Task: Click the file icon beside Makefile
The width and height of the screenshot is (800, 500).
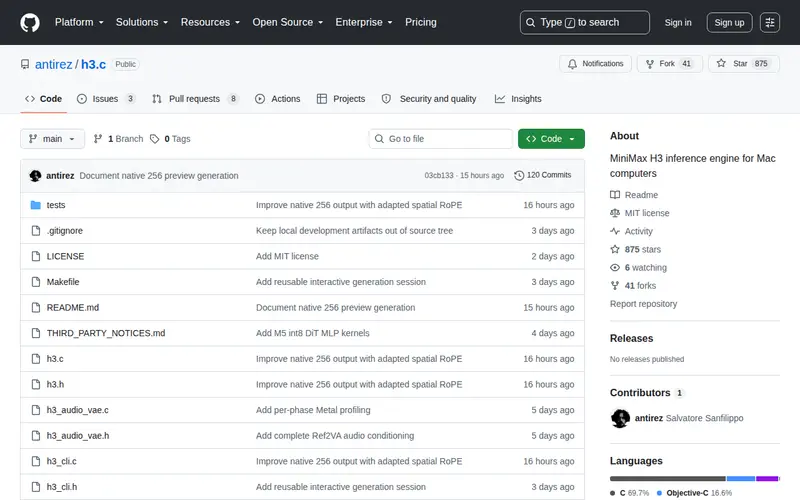Action: 36,282
